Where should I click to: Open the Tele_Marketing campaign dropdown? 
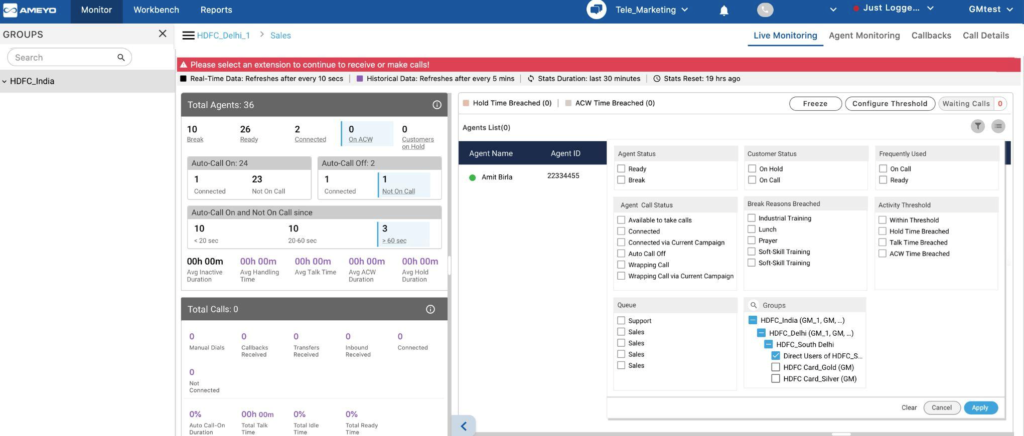tap(652, 10)
